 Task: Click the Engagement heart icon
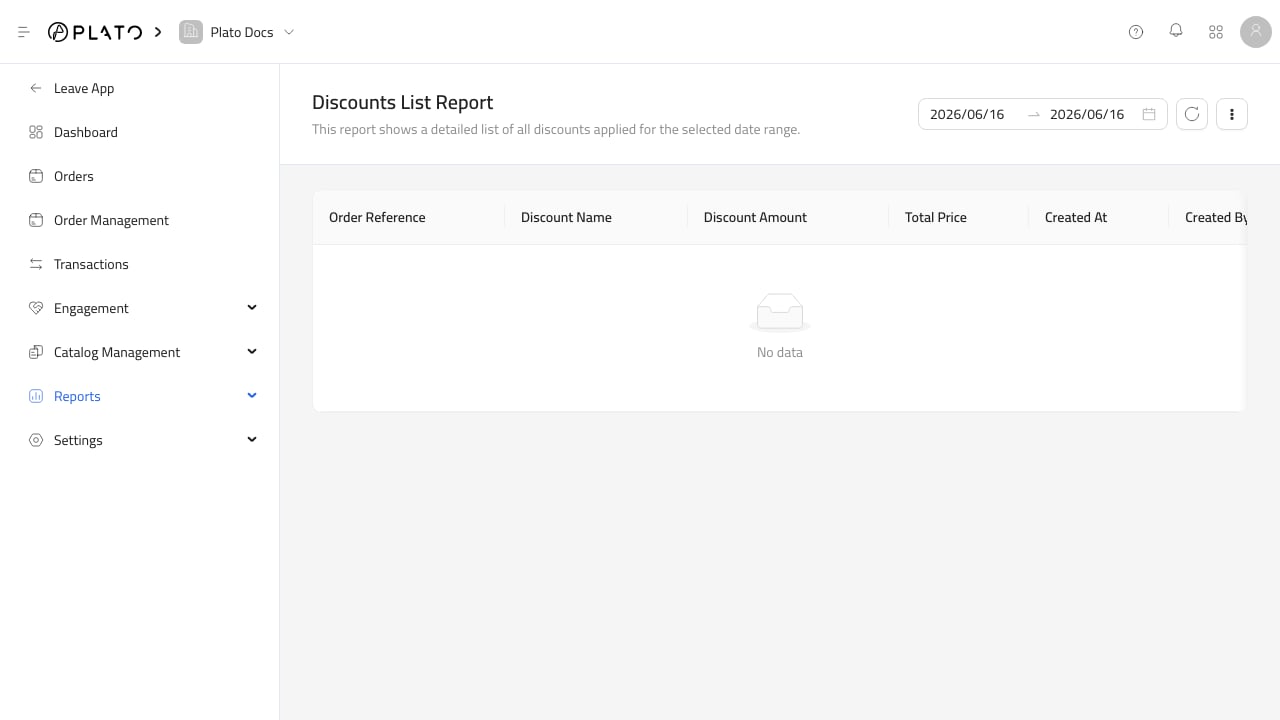click(x=36, y=308)
